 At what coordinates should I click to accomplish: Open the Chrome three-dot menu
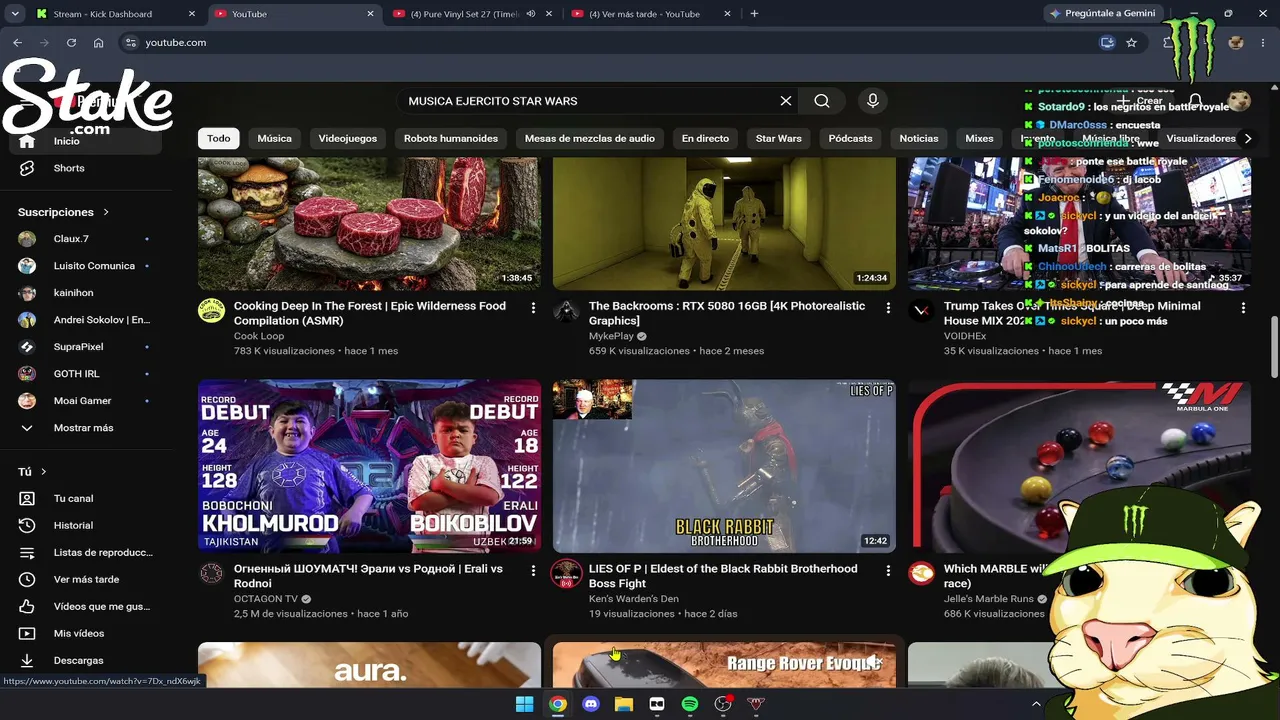(1264, 43)
